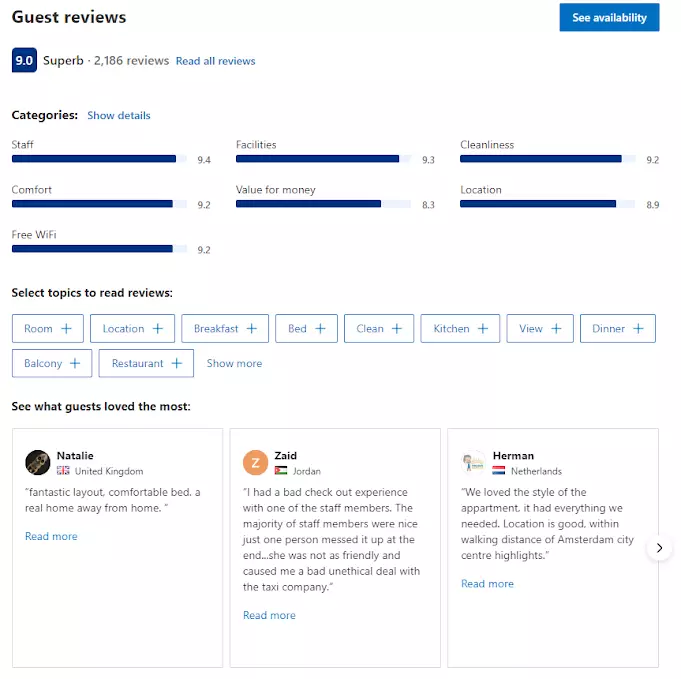681x679 pixels.
Task: Select the Bed topic chip
Action: click(306, 328)
